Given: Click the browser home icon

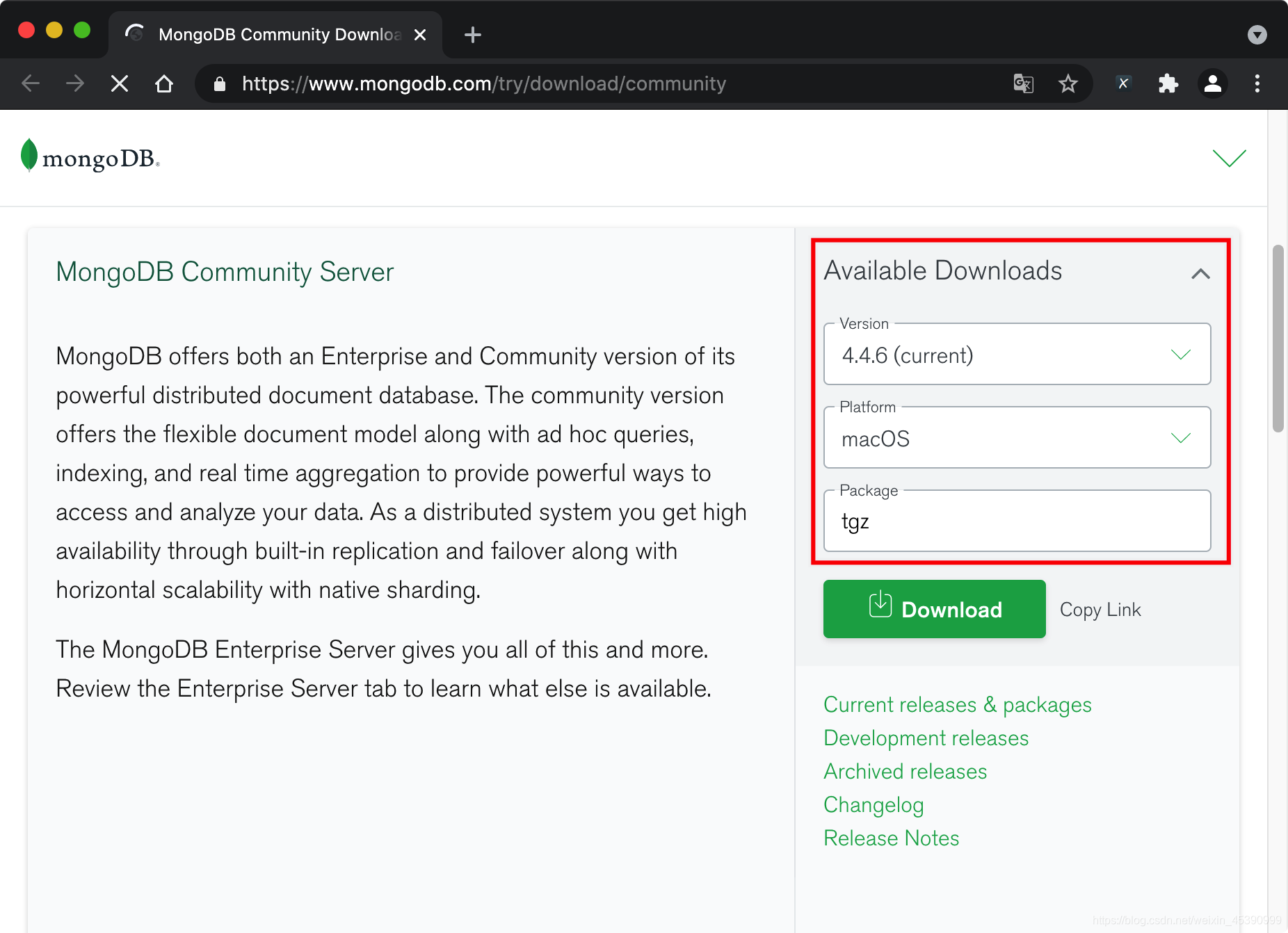Looking at the screenshot, I should tap(164, 83).
